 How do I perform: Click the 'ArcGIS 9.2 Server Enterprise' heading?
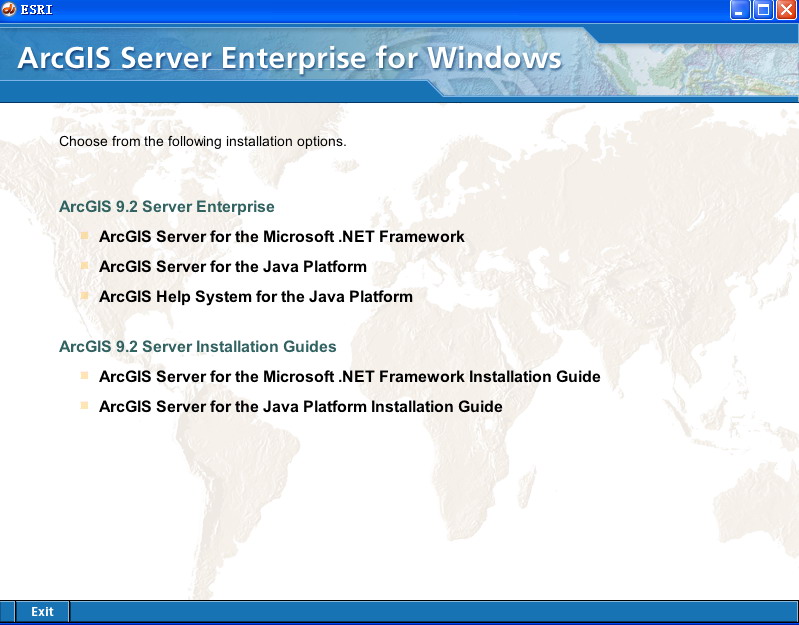tap(167, 207)
